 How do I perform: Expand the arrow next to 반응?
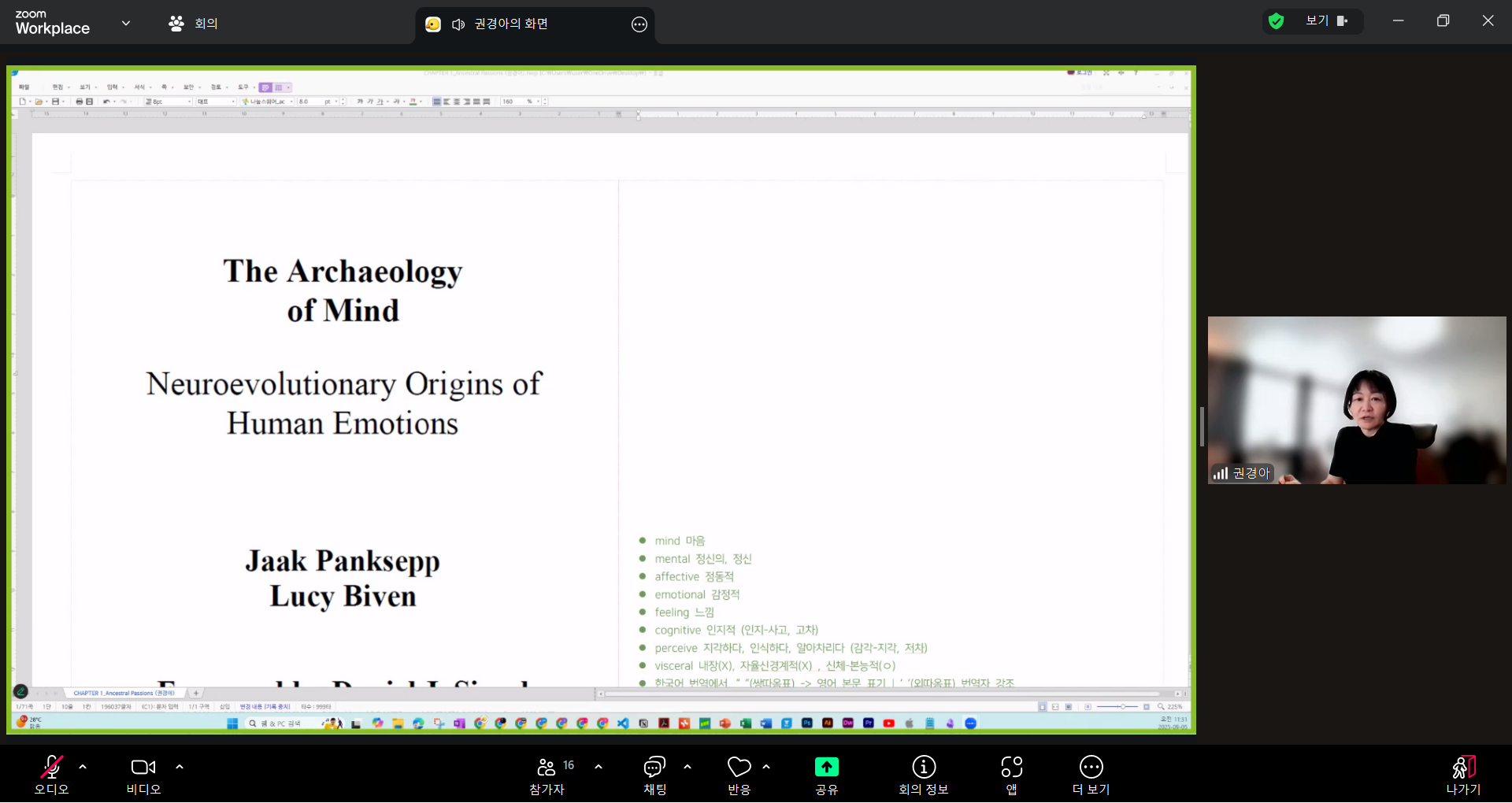pyautogui.click(x=766, y=767)
